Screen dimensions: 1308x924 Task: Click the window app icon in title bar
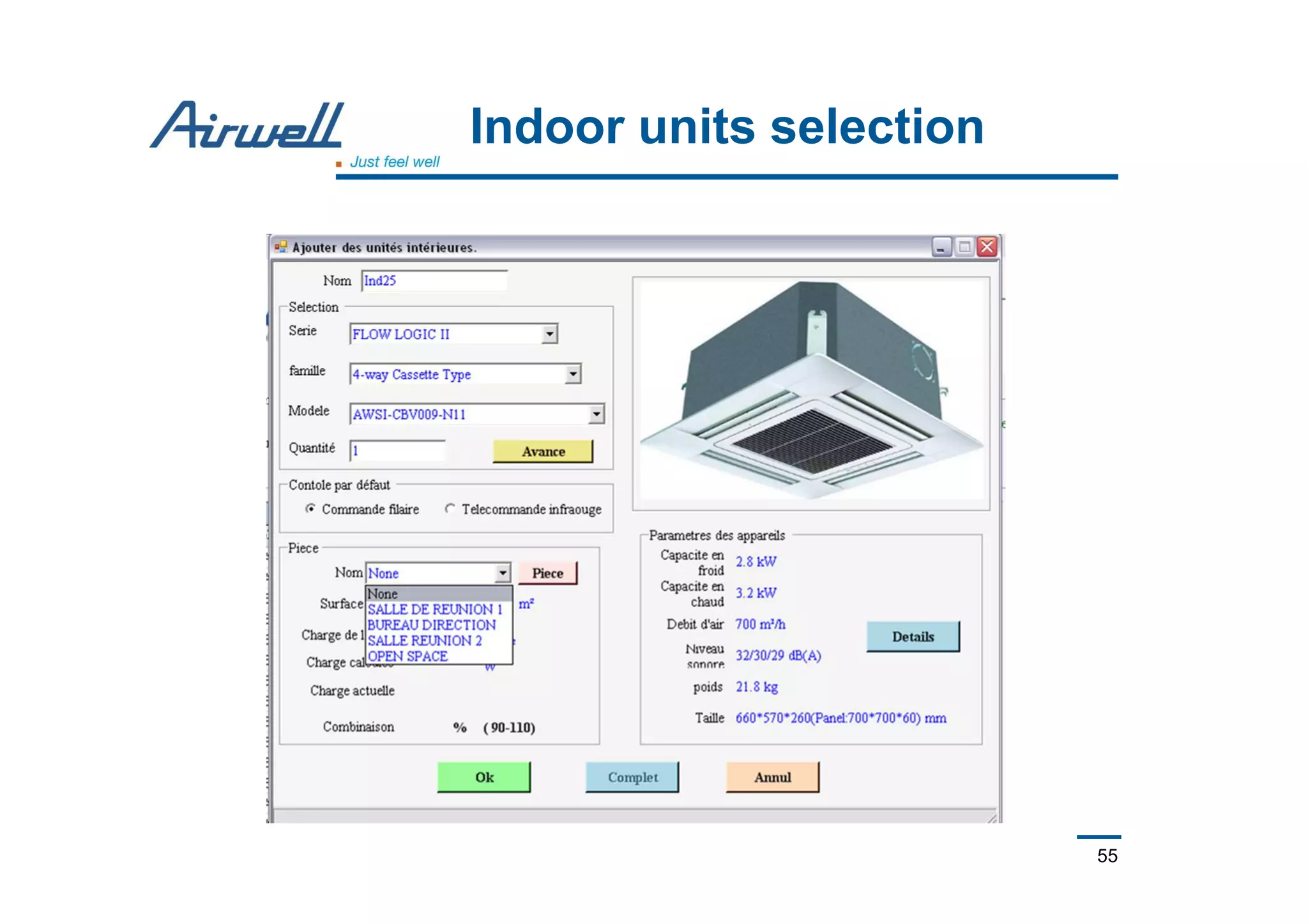click(281, 246)
